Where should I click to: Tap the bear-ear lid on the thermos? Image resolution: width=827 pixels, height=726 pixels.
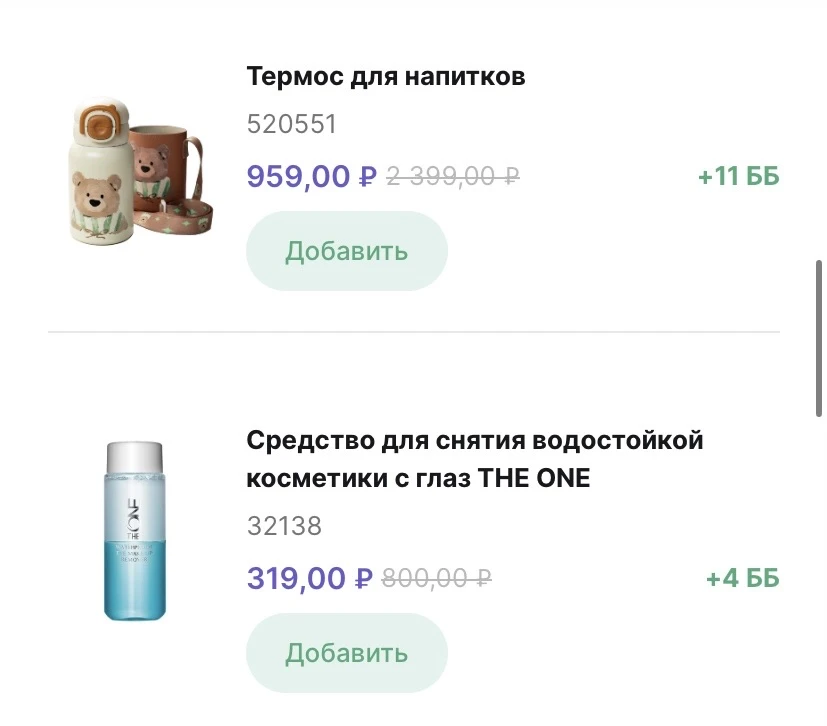click(x=97, y=118)
